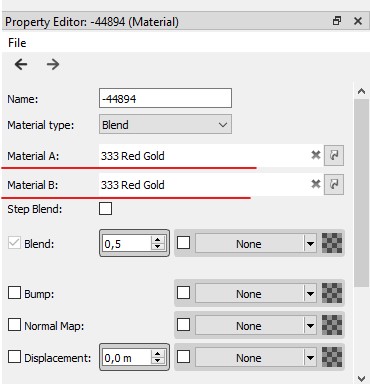The height and width of the screenshot is (384, 370).
Task: Click Blend row None texture button
Action: pyautogui.click(x=249, y=244)
